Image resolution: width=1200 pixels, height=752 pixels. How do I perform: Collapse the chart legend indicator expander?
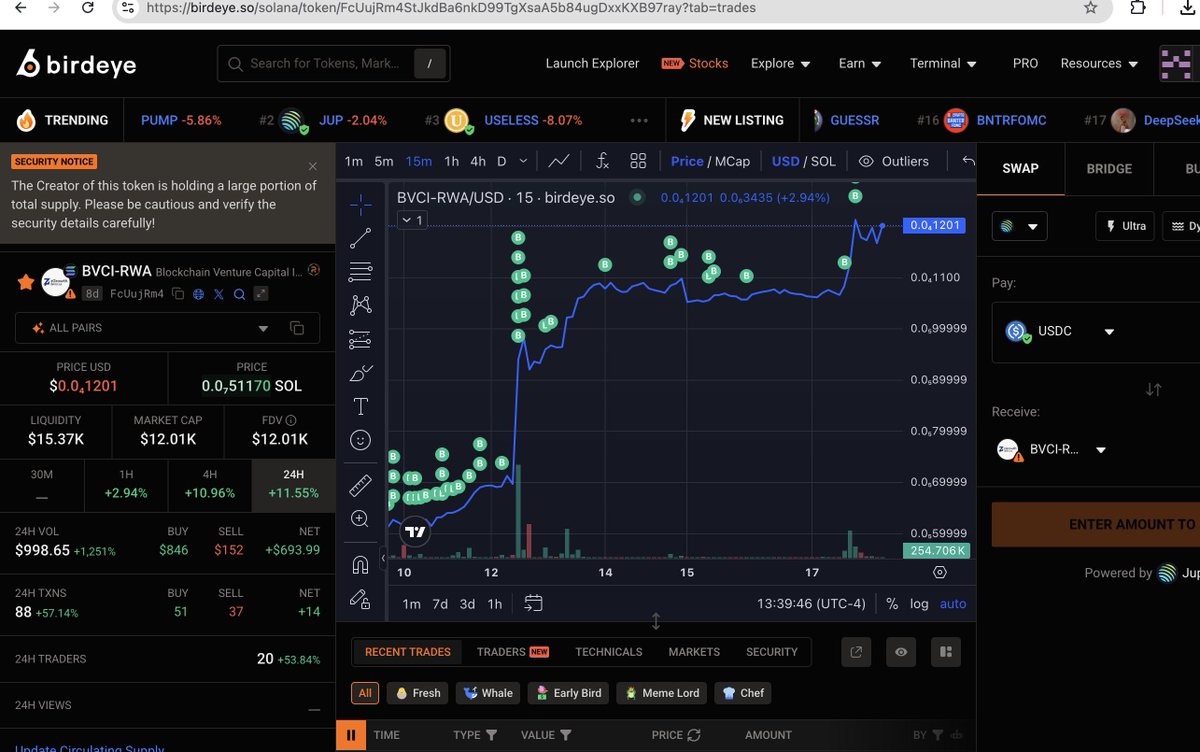(x=411, y=220)
